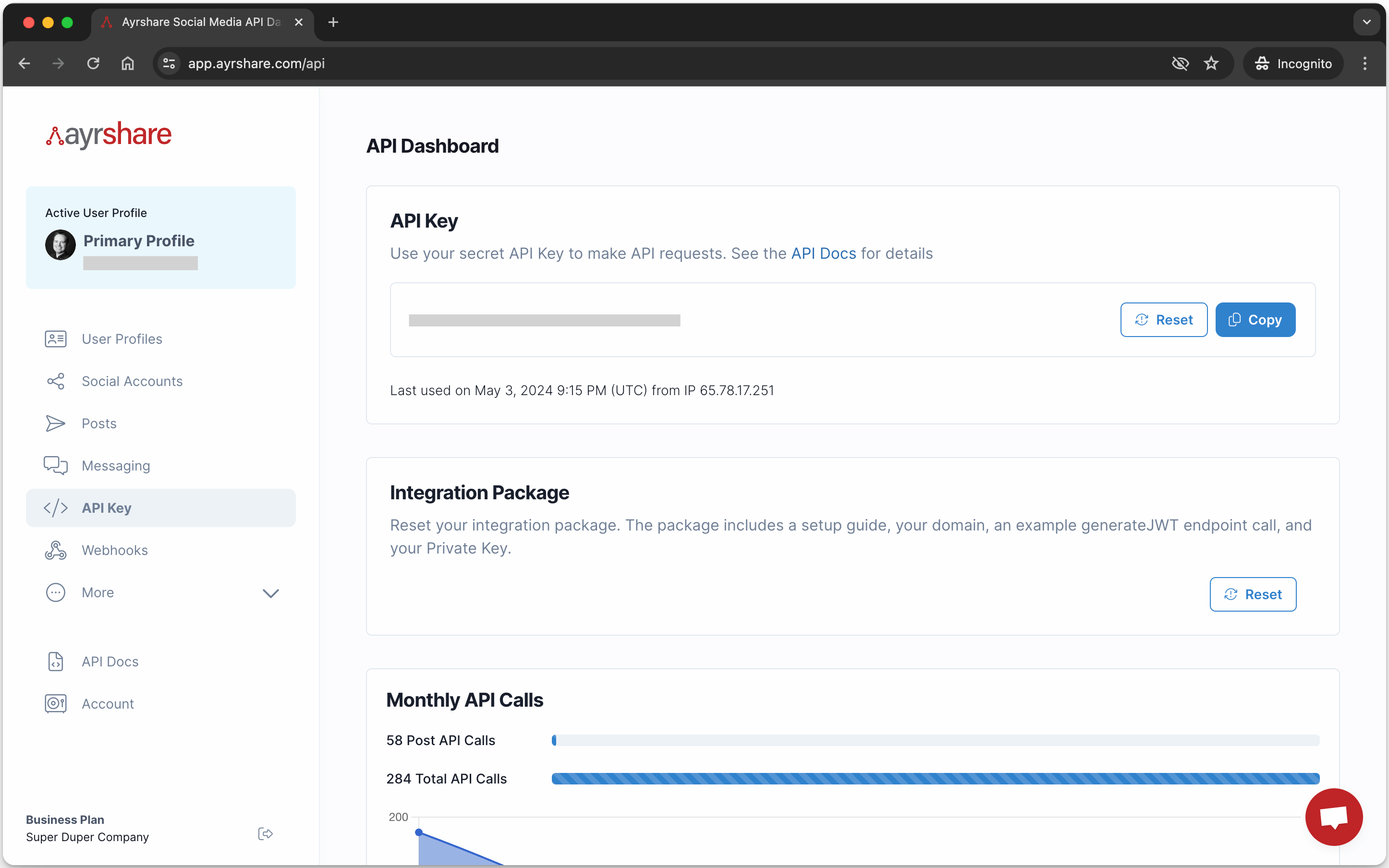Click the Primary Profile avatar thumbnail
The height and width of the screenshot is (868, 1389).
click(61, 245)
